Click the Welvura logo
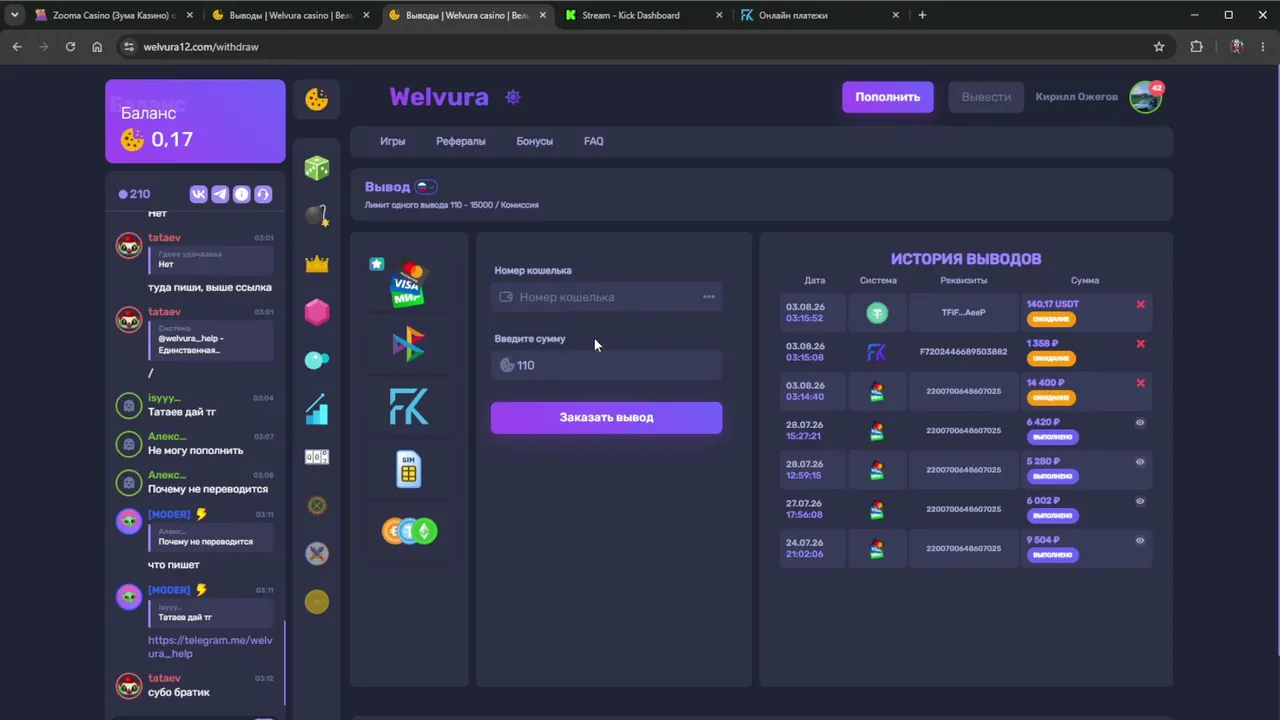 (439, 97)
